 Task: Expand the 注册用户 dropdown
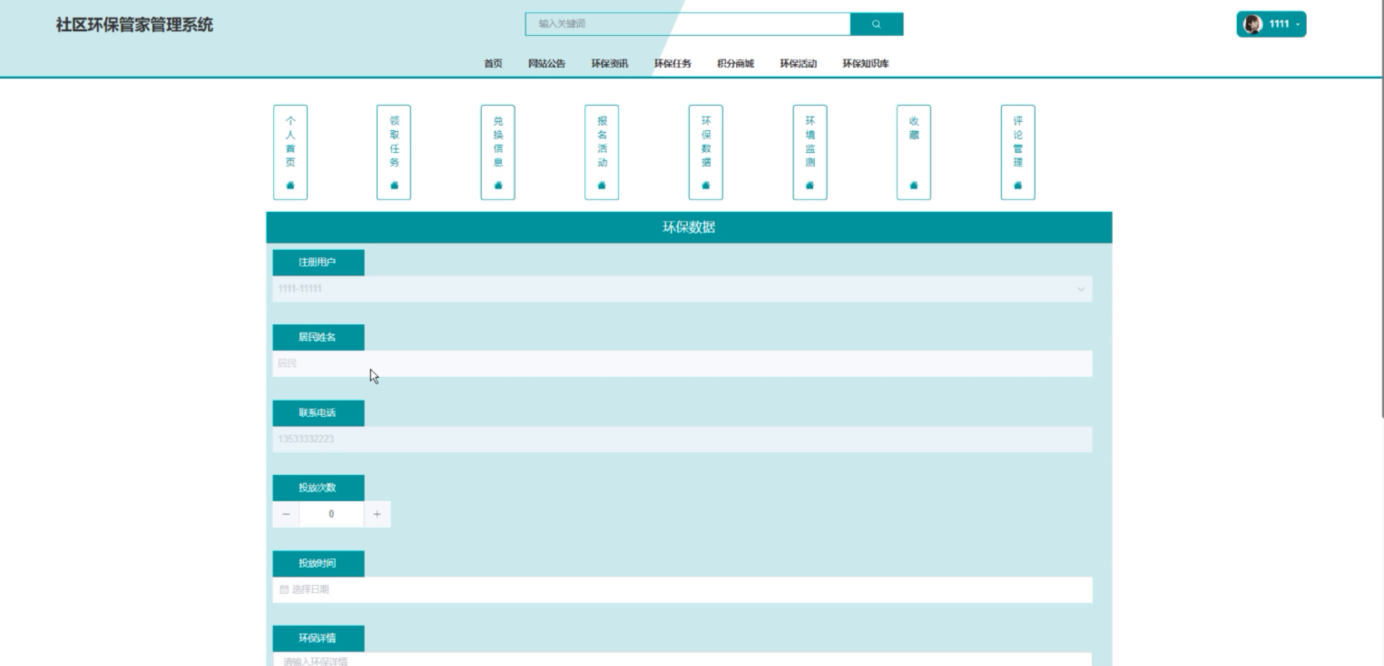(x=682, y=289)
